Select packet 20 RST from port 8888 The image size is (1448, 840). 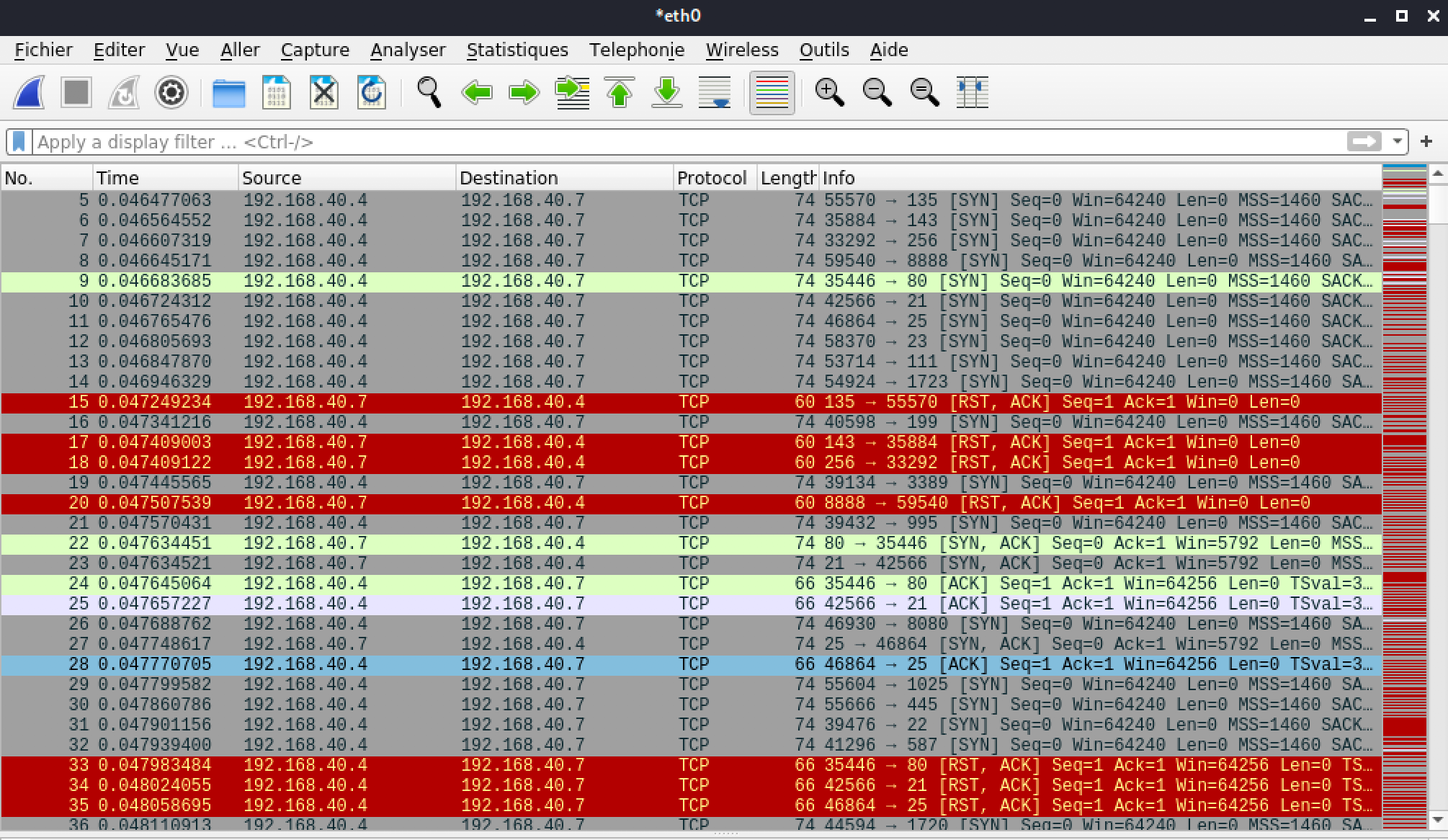click(x=691, y=503)
